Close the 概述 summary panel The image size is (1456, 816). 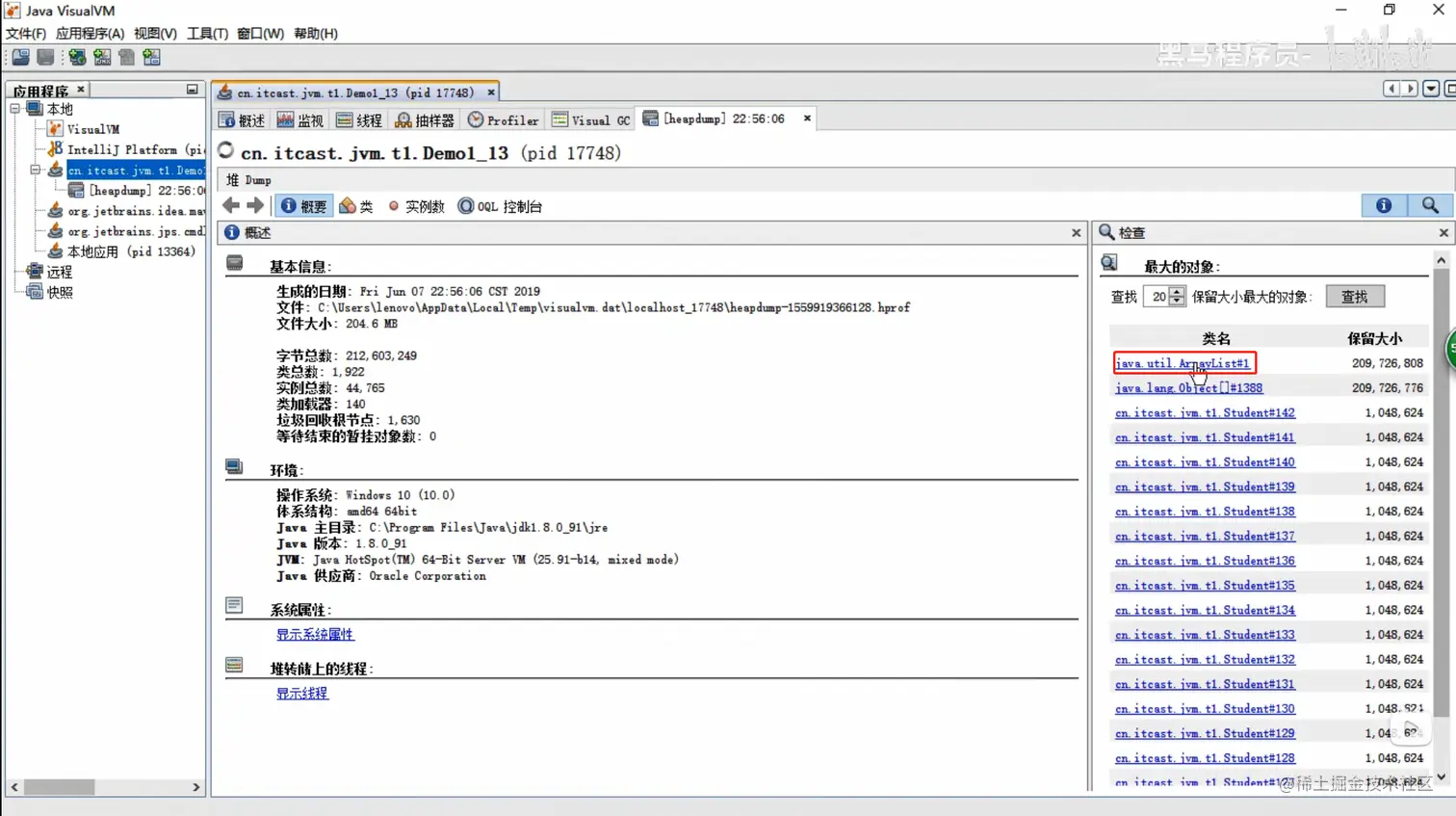[1077, 233]
